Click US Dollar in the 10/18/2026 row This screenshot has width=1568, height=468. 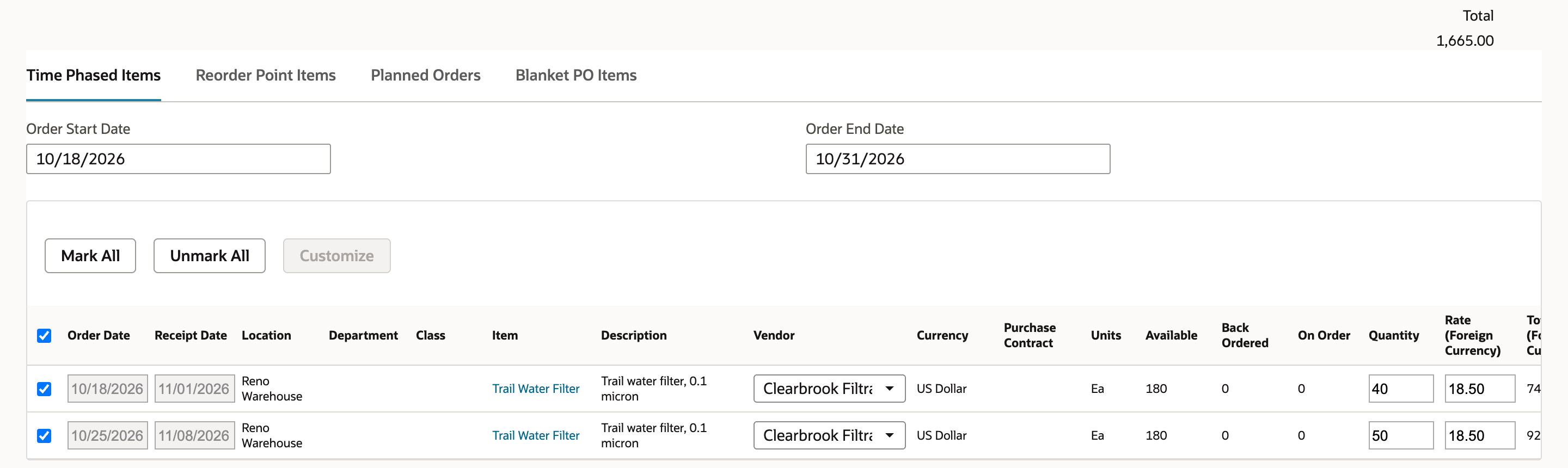(x=942, y=388)
